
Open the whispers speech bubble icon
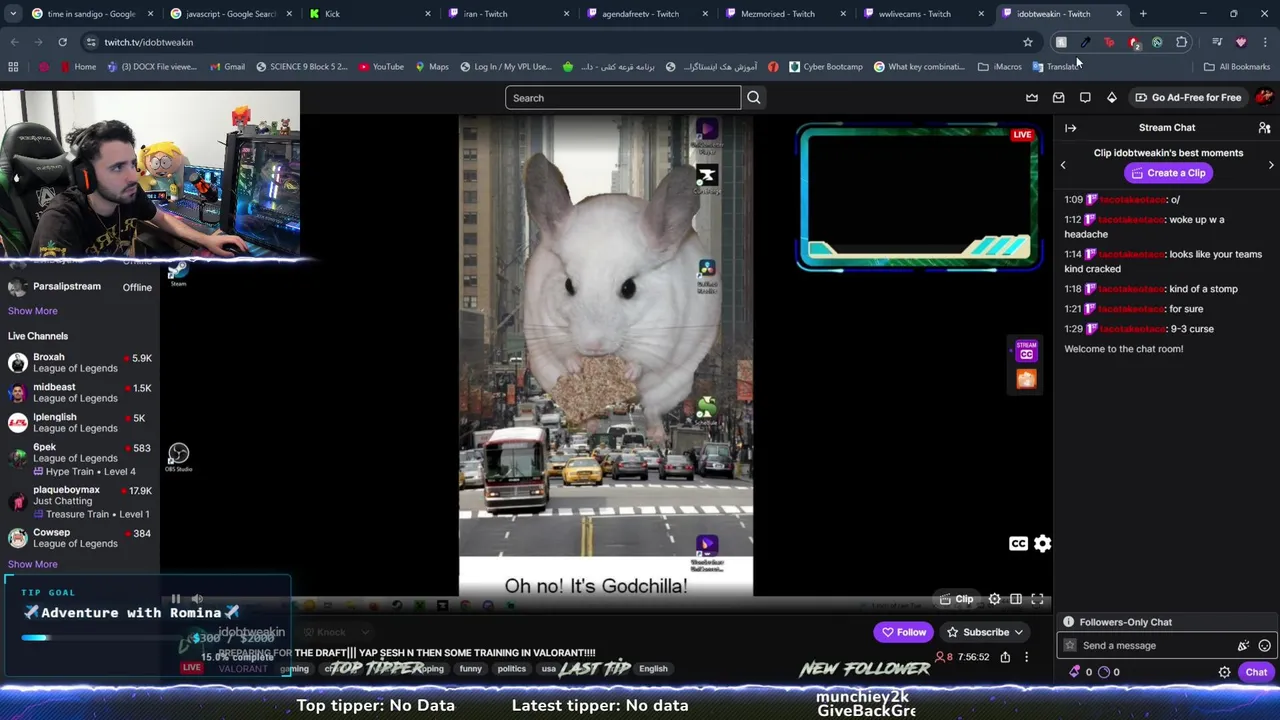(x=1085, y=98)
